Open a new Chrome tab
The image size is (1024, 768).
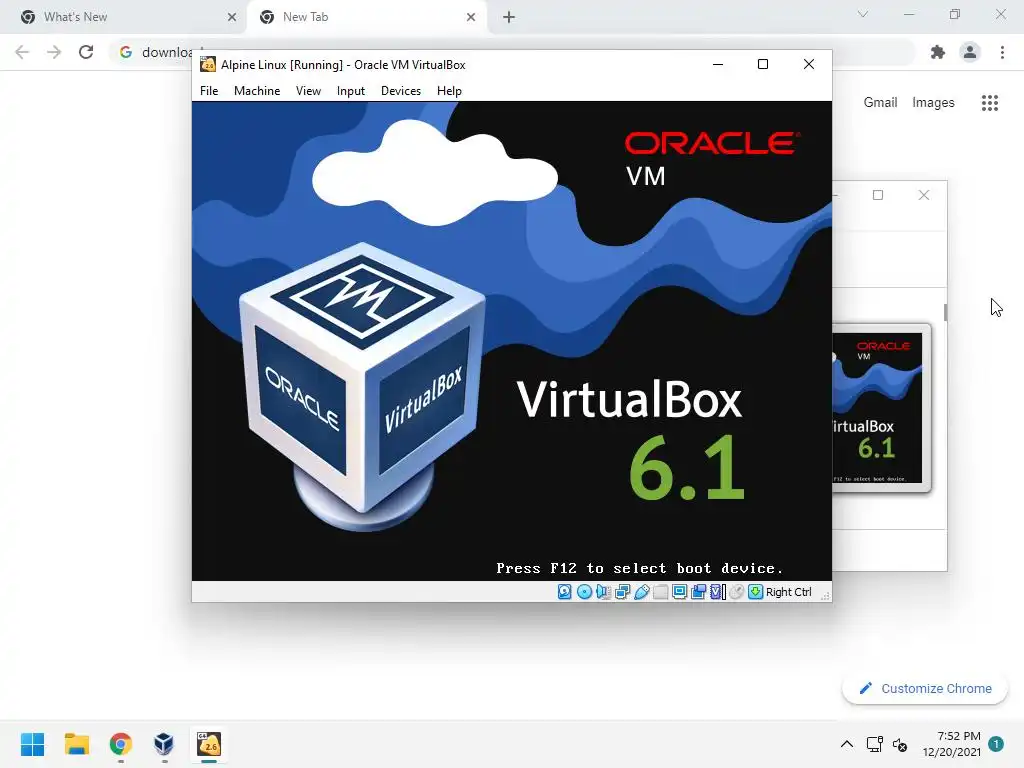click(509, 17)
